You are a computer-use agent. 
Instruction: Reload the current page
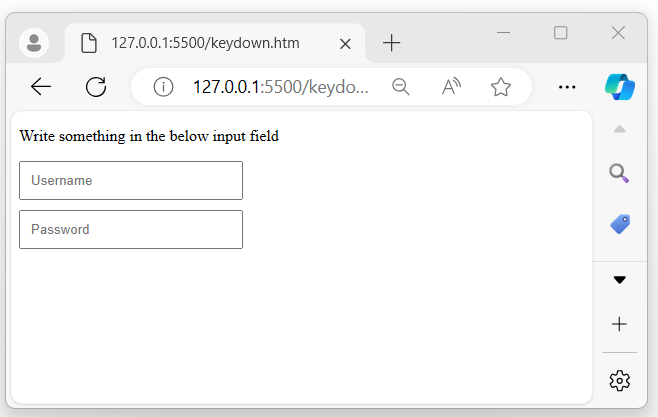click(96, 87)
